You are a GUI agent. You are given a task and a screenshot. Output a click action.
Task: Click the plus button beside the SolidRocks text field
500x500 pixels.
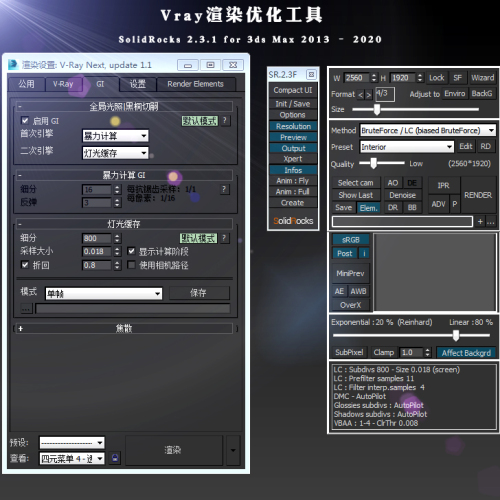click(x=480, y=221)
